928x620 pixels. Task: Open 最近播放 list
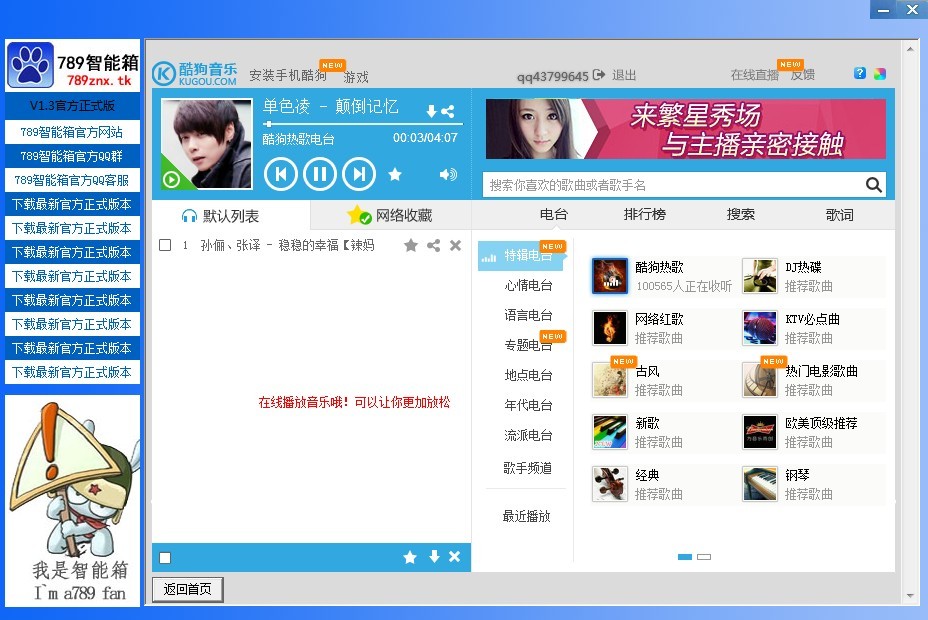[x=526, y=516]
